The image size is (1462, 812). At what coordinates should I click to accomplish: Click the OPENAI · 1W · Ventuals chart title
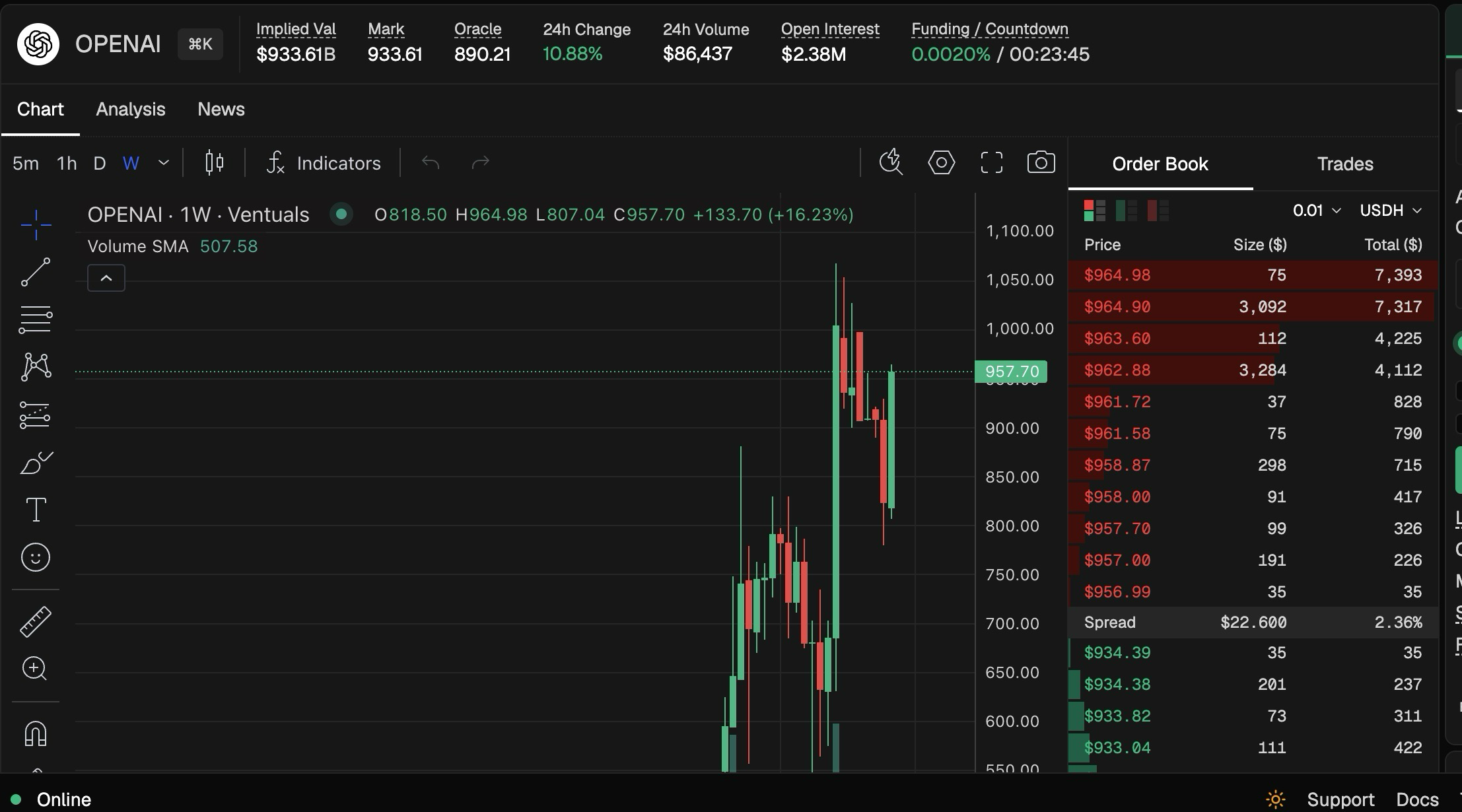point(198,215)
